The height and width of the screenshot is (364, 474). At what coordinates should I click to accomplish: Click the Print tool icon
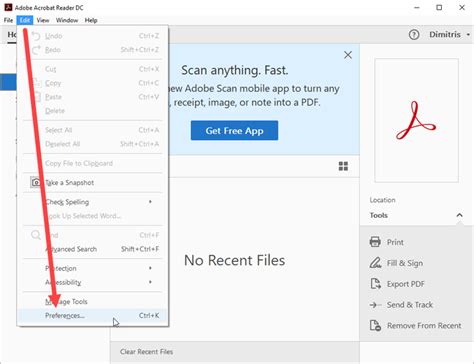[375, 242]
